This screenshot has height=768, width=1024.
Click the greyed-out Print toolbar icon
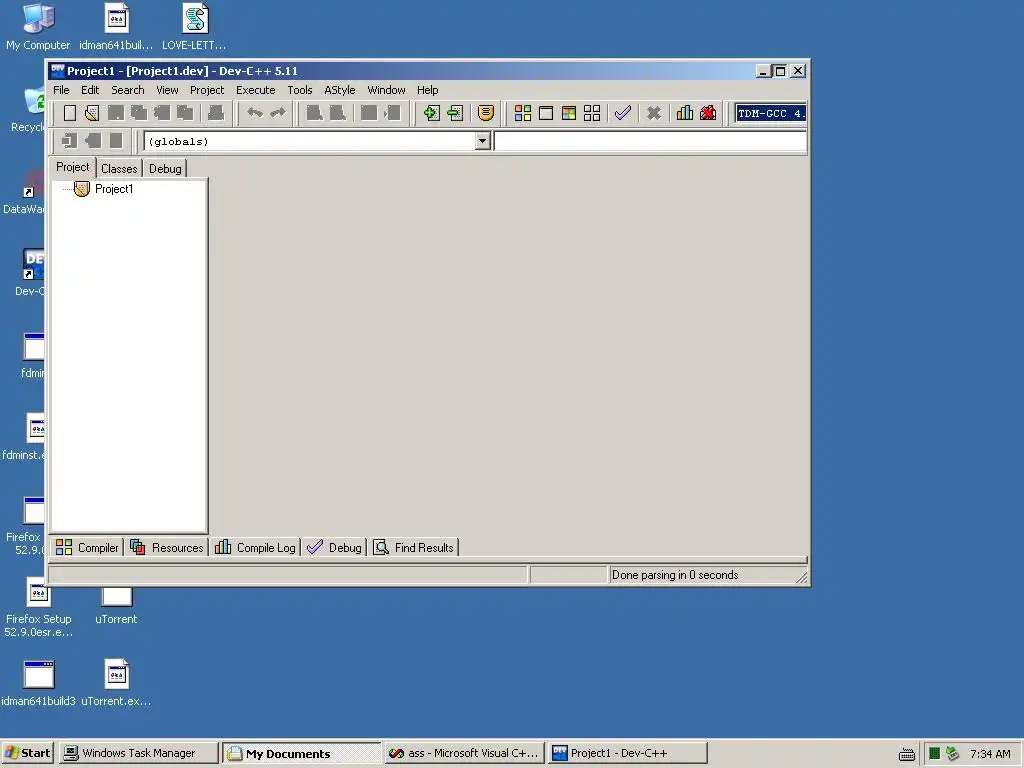coord(216,113)
